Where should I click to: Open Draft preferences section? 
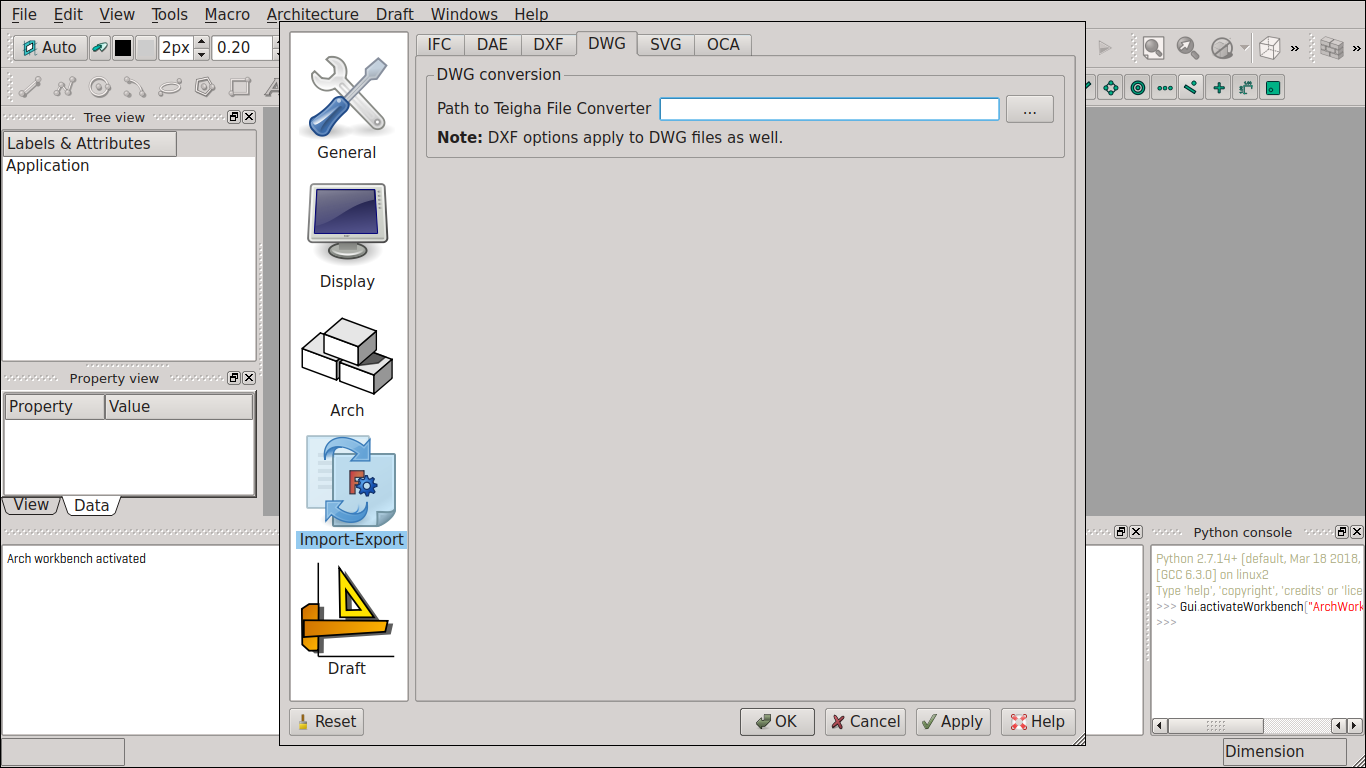pyautogui.click(x=347, y=620)
